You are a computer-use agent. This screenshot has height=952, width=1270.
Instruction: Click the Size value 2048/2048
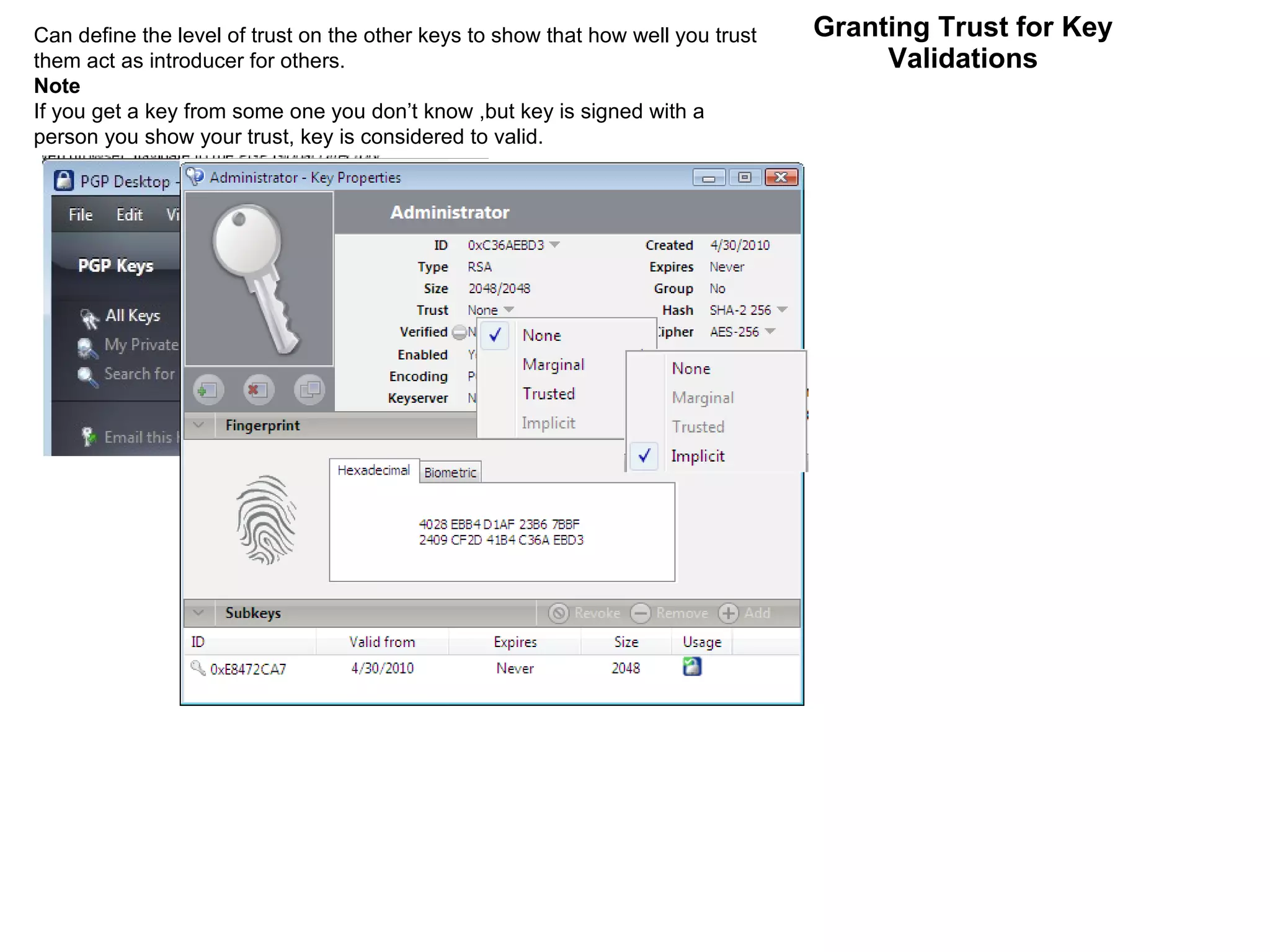click(499, 289)
